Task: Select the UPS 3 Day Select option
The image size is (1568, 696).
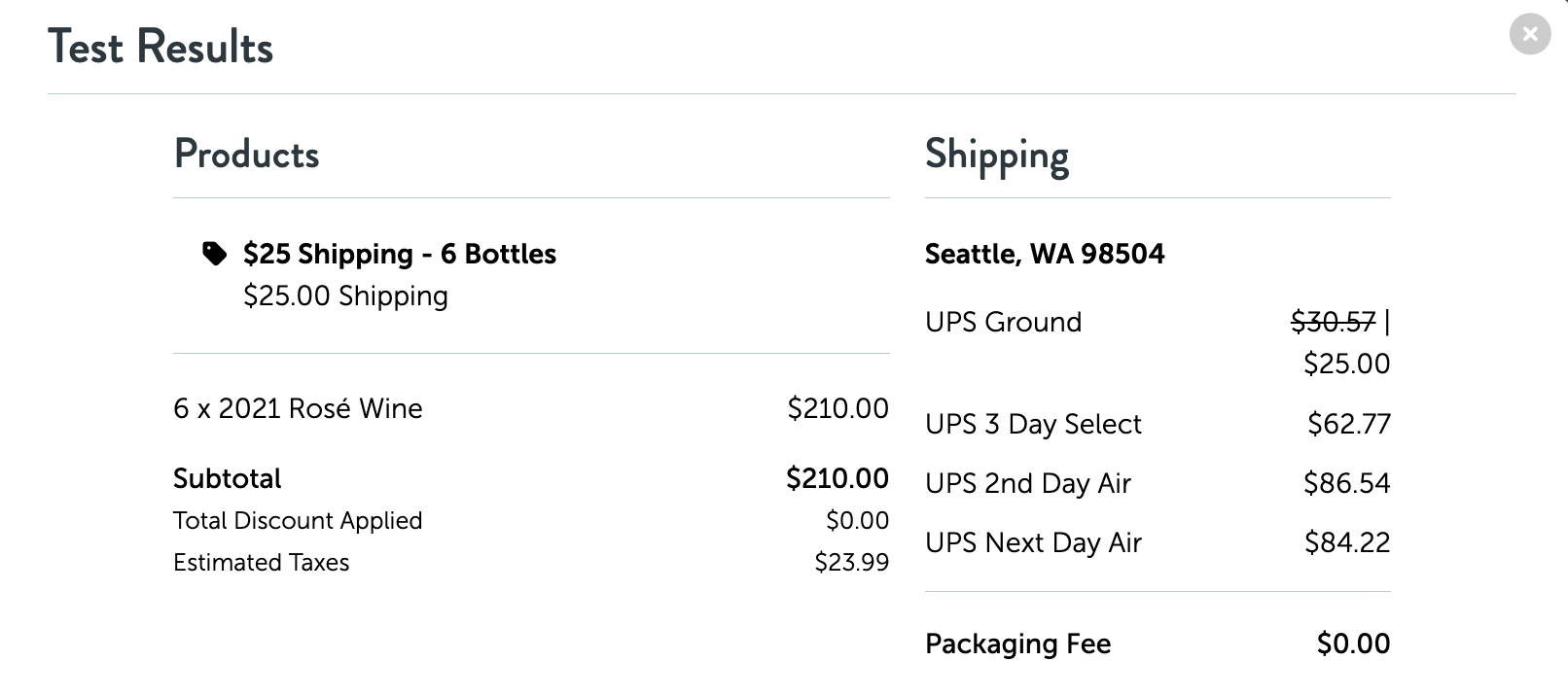Action: (1033, 424)
